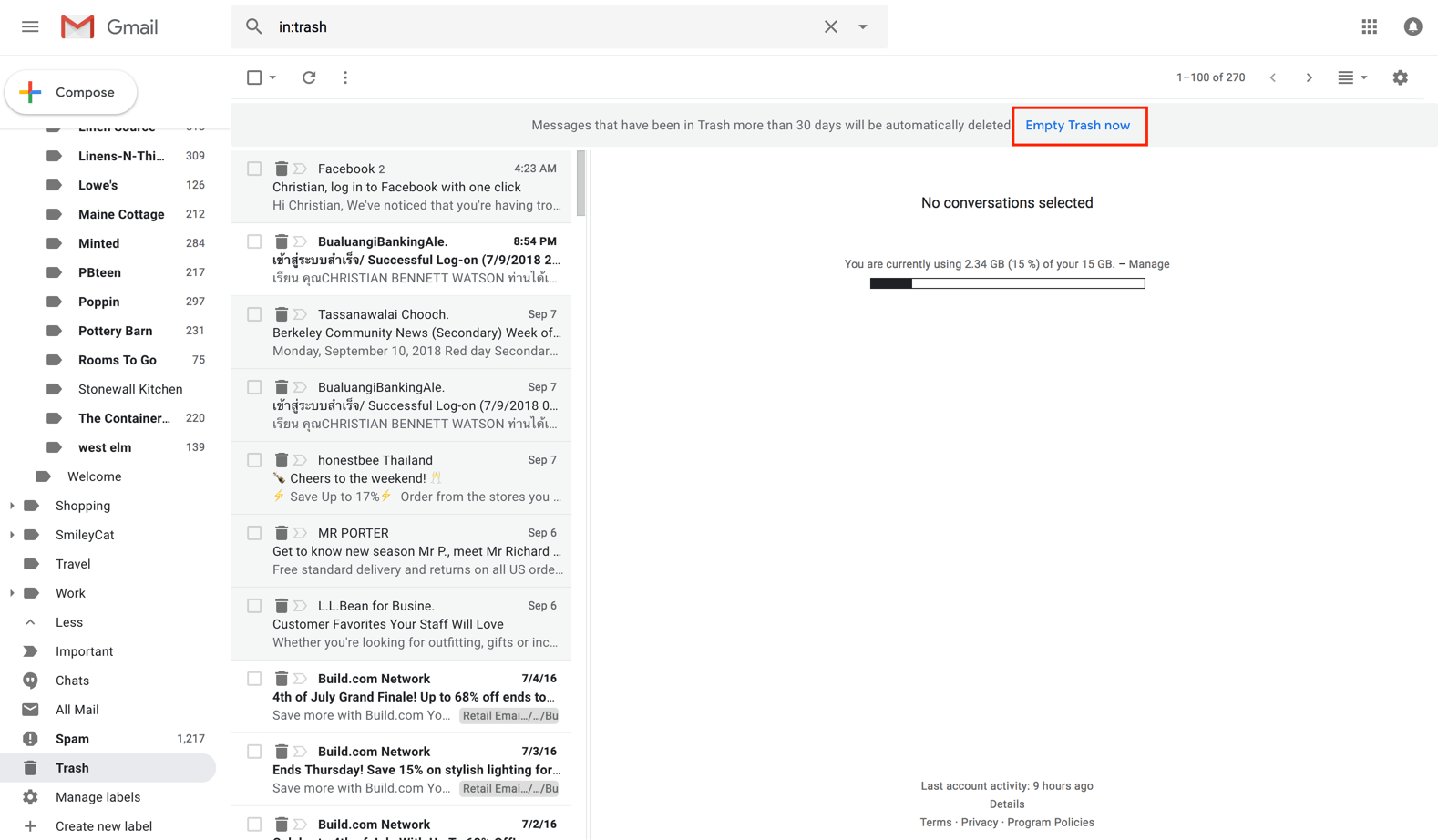Open Settings gear icon
The height and width of the screenshot is (840, 1438).
(1400, 77)
